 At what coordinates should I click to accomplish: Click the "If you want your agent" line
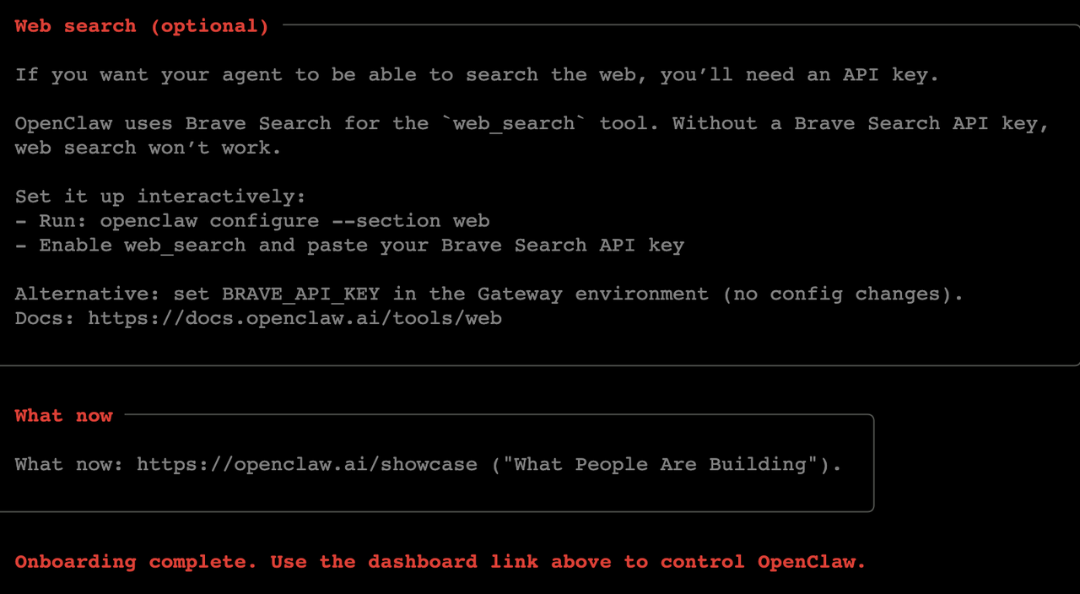coord(160,75)
